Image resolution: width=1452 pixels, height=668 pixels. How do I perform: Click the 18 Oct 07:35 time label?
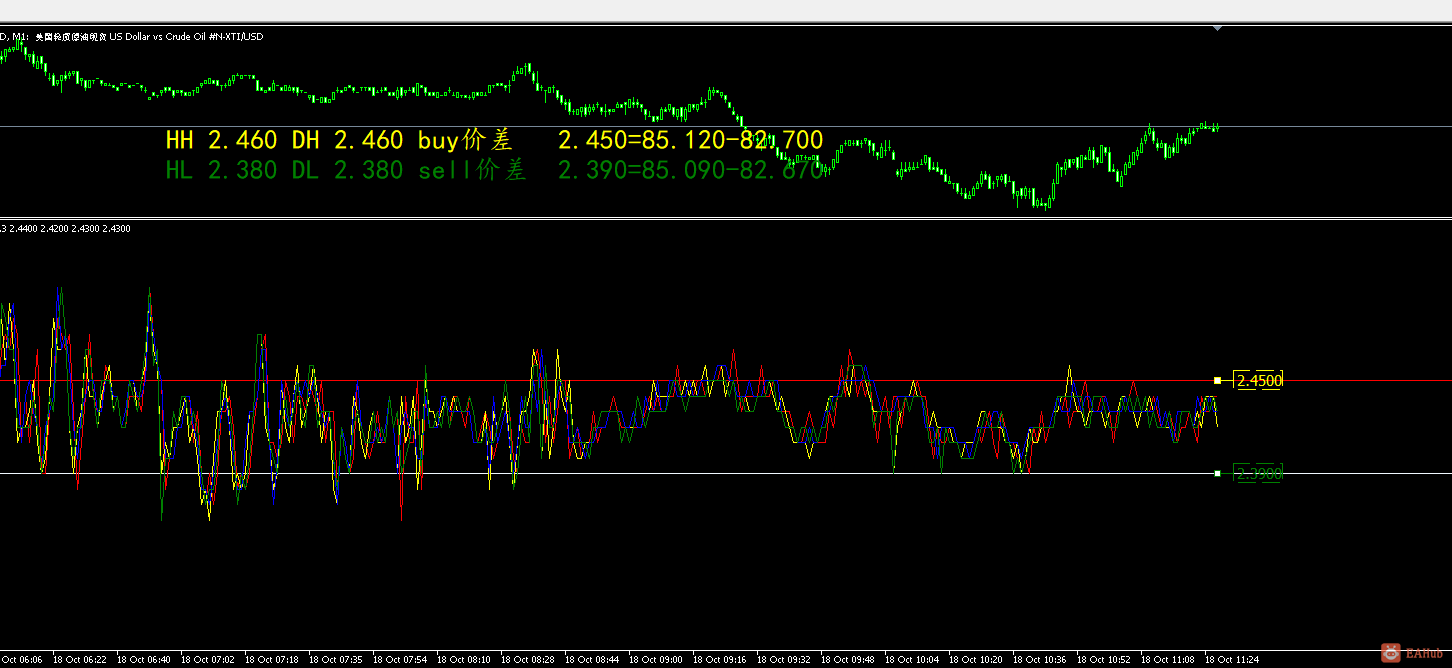click(335, 660)
